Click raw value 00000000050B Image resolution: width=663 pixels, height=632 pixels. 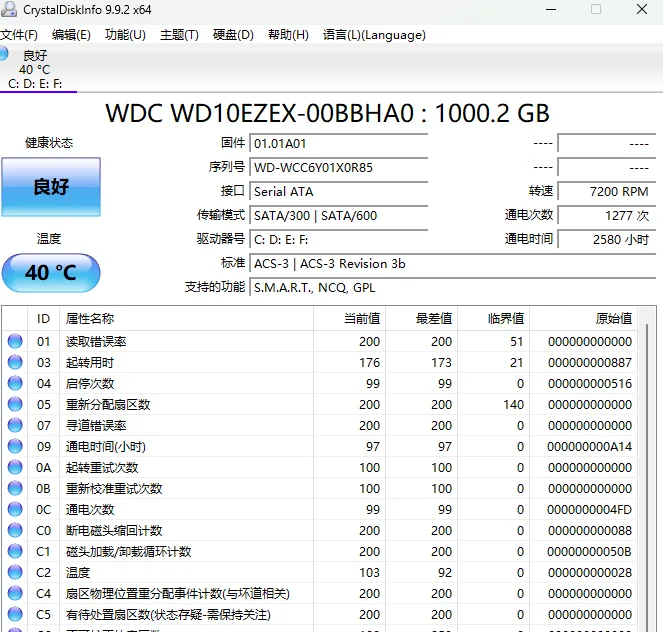pos(590,552)
